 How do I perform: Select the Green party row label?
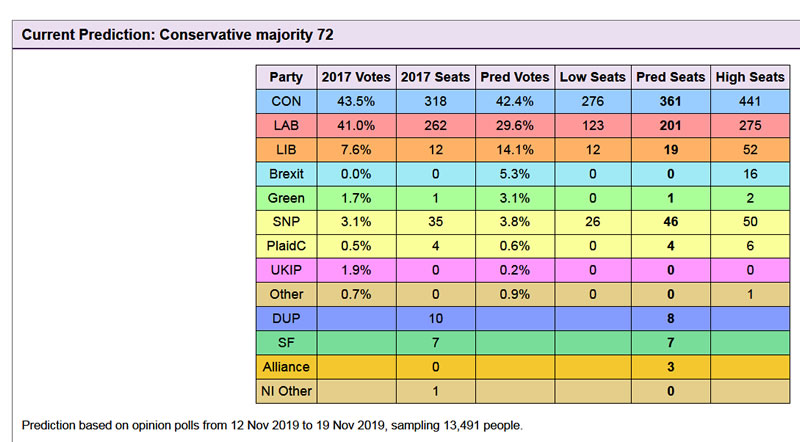coord(287,198)
